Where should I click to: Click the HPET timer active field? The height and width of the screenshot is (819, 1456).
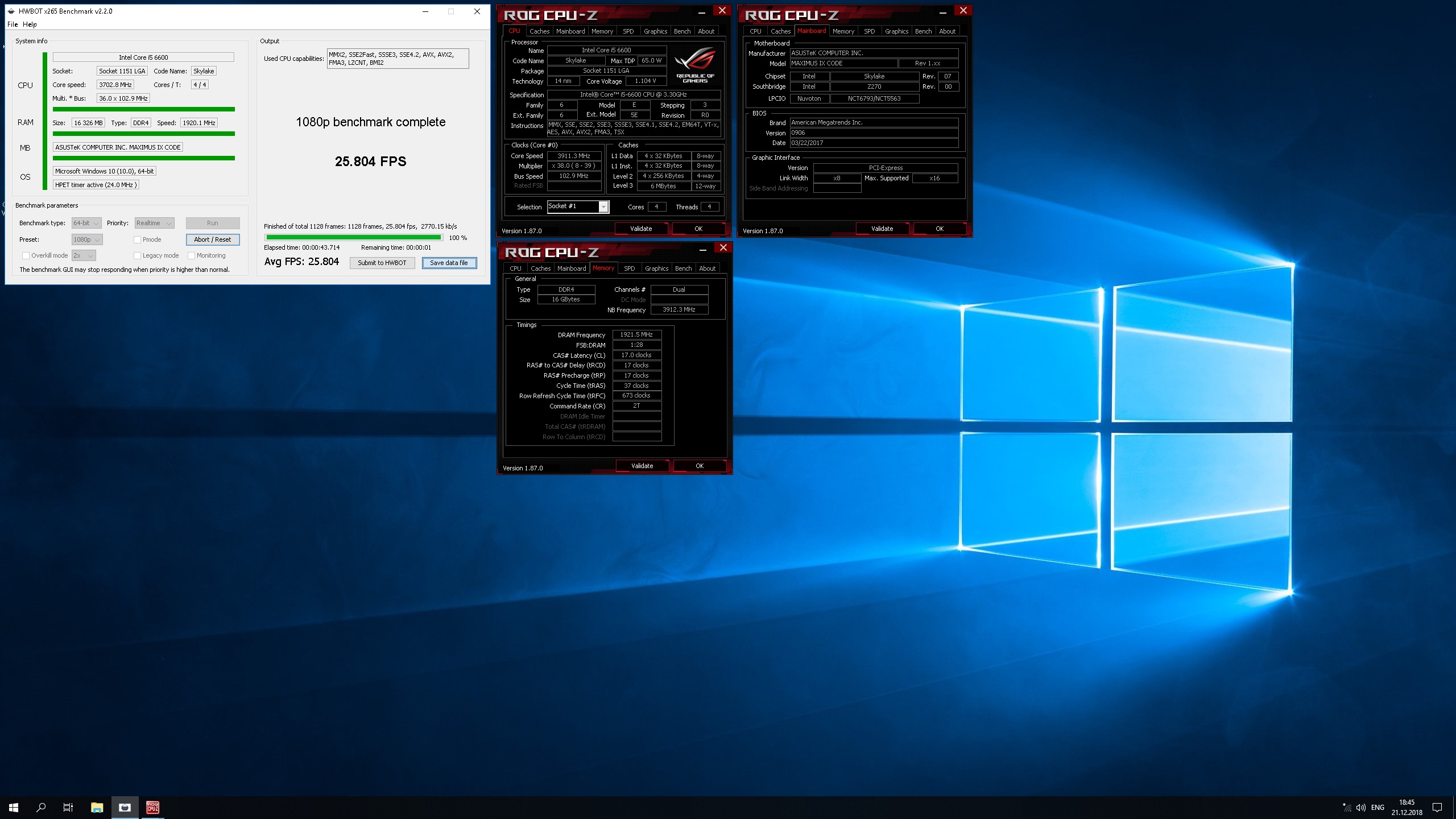coord(96,185)
